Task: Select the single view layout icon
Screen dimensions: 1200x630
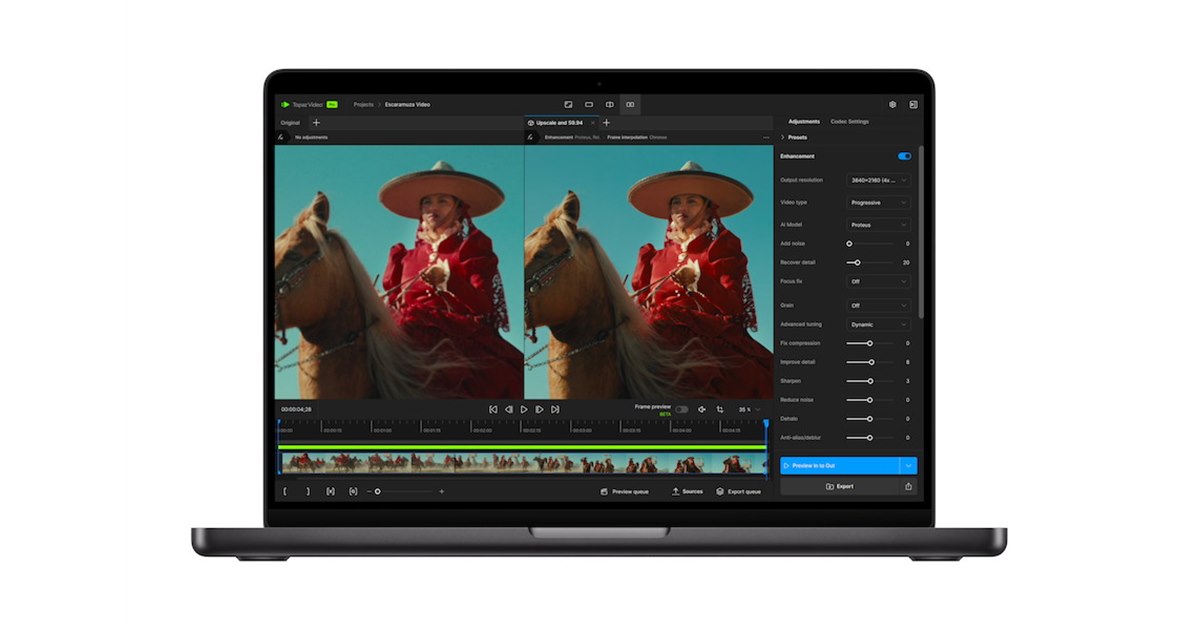Action: click(588, 104)
